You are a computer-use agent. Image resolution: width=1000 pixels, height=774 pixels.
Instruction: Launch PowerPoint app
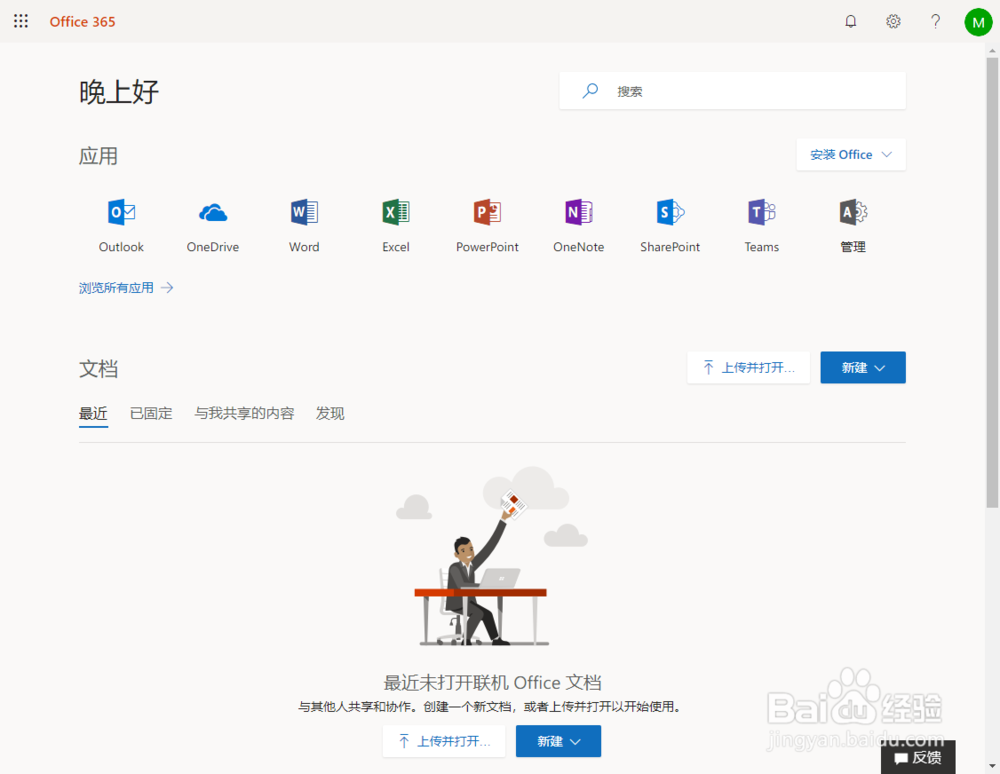[487, 226]
